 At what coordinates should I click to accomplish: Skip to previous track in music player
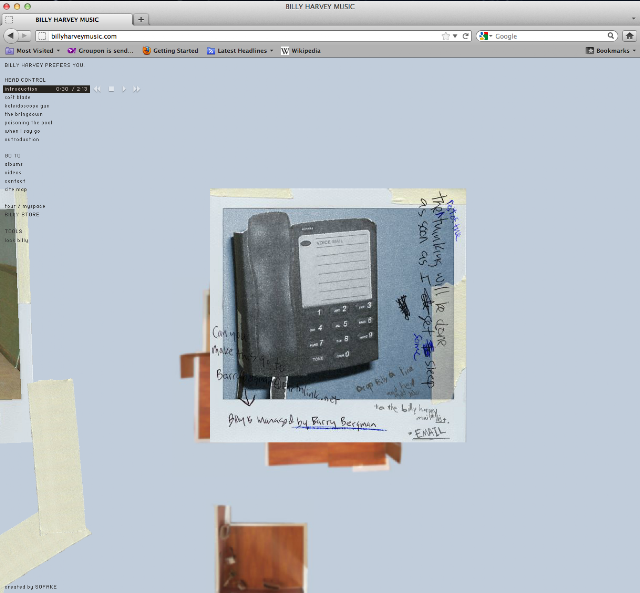(97, 89)
